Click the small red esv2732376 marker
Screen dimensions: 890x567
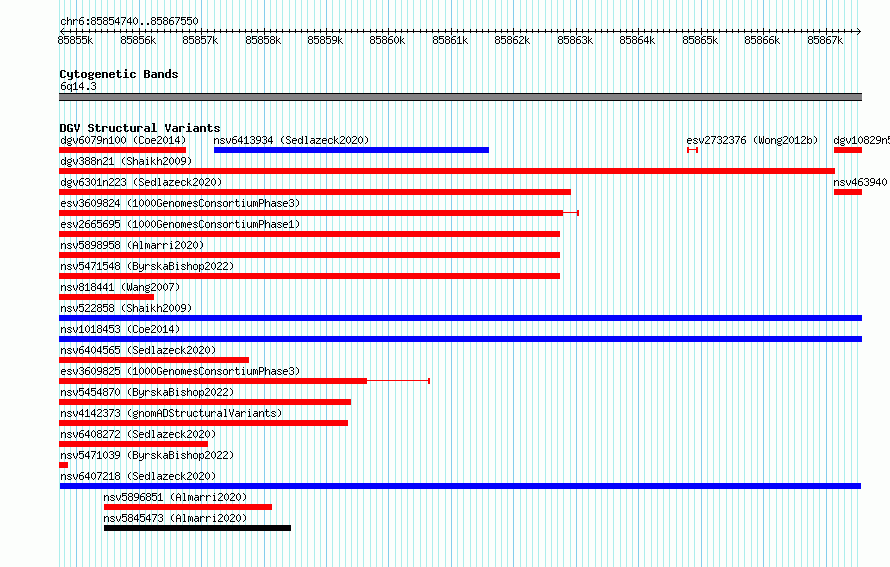[692, 150]
